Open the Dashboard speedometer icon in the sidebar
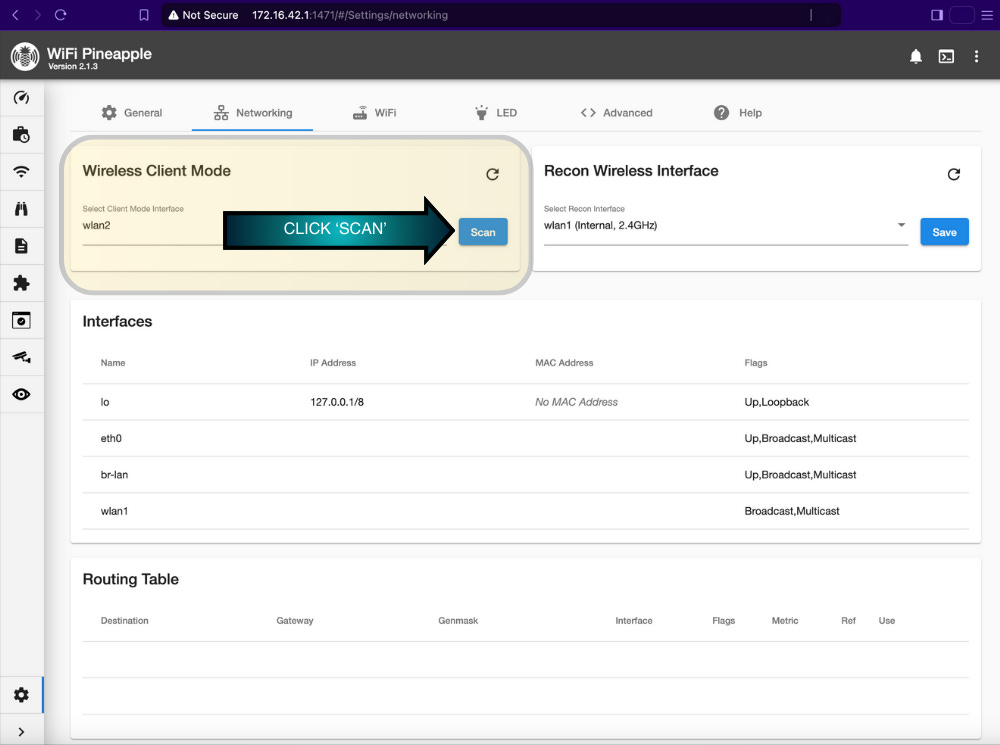 pos(22,97)
